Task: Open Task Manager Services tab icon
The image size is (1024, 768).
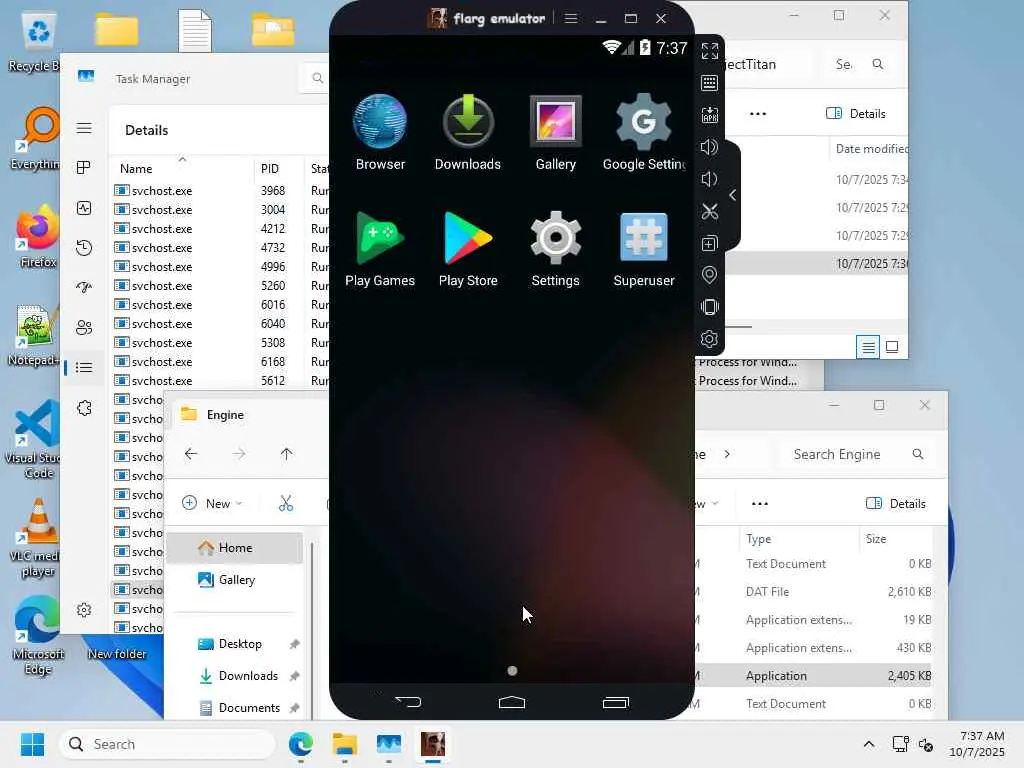Action: [x=84, y=408]
